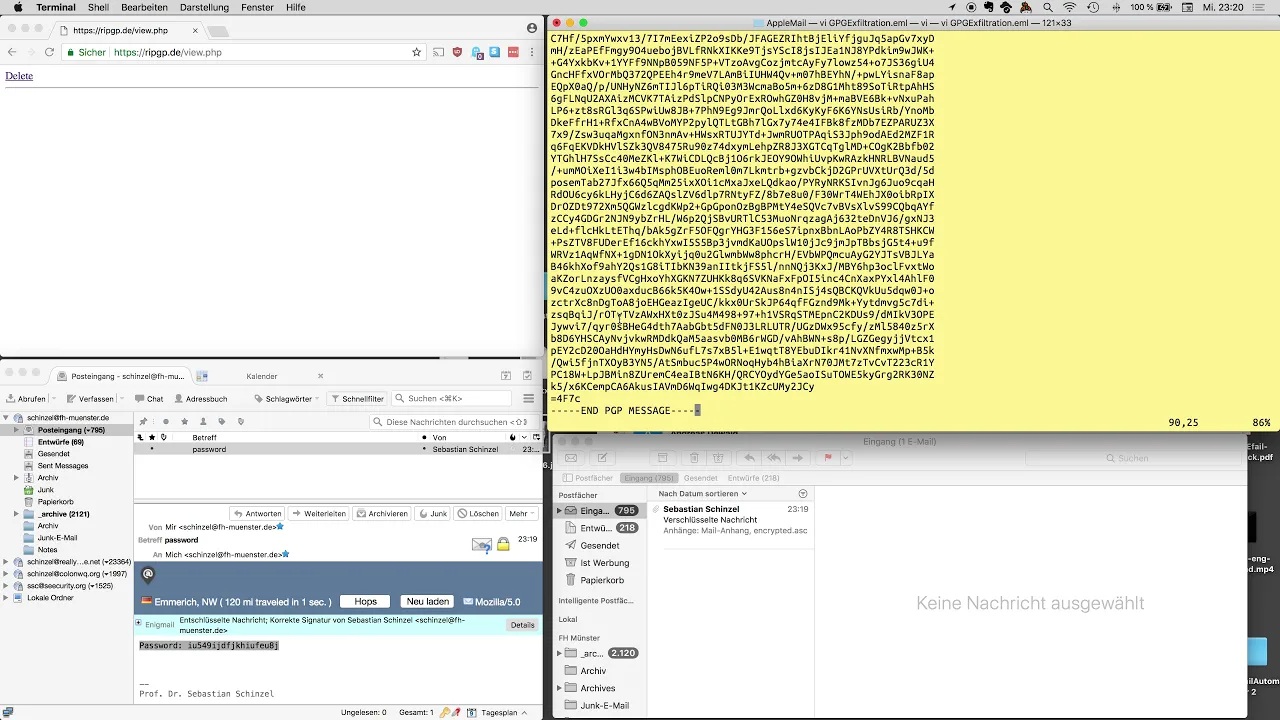1280x720 pixels.
Task: Go back using Chrome's back arrow
Action: coord(12,52)
